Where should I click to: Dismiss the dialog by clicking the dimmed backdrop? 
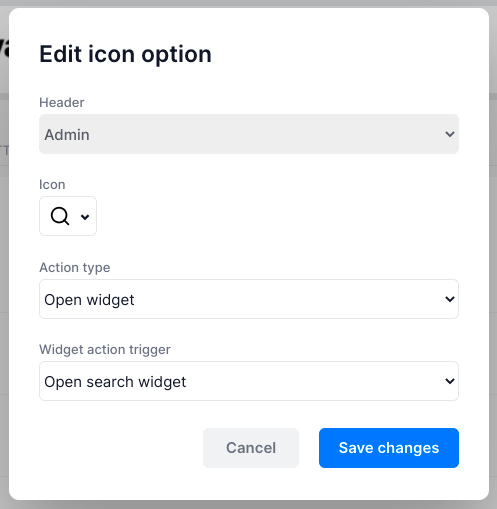493,253
